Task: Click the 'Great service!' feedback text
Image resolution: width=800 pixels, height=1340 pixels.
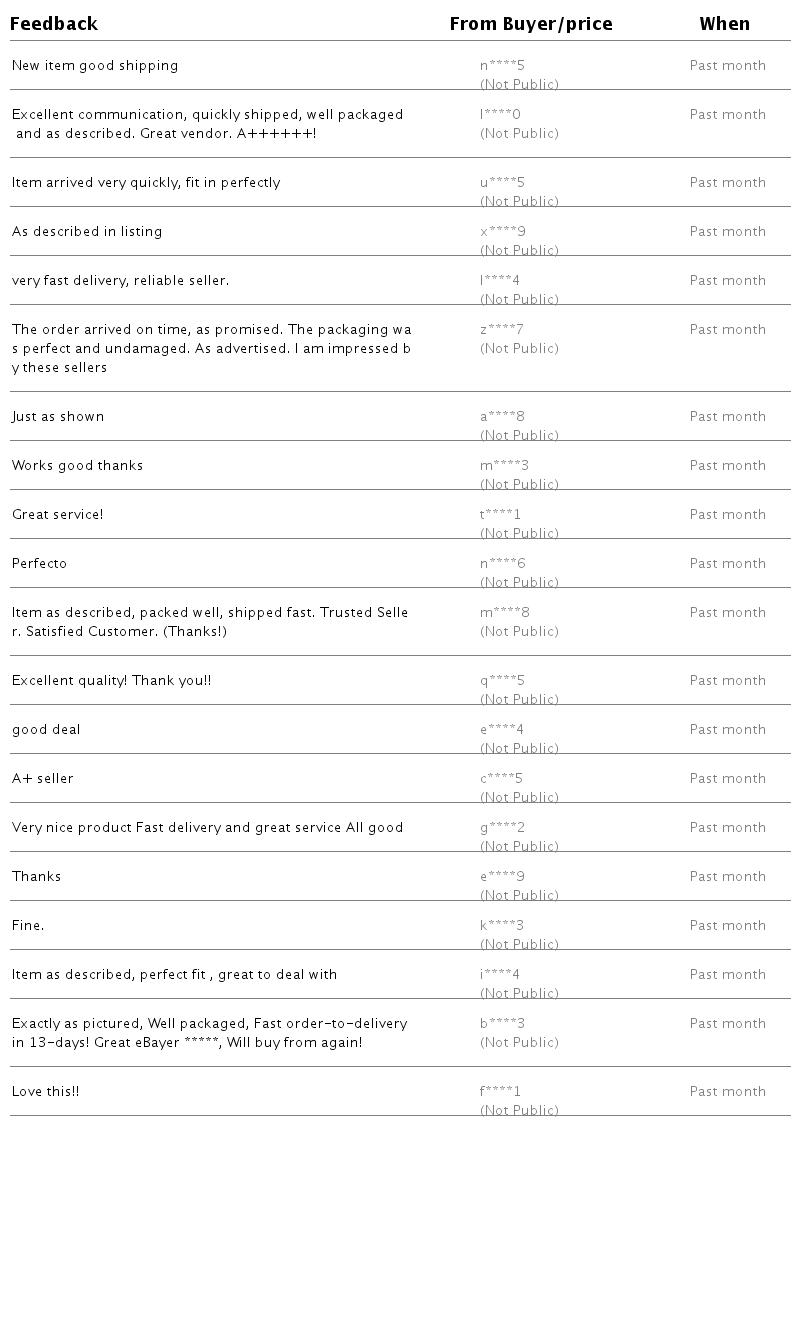Action: (x=58, y=515)
